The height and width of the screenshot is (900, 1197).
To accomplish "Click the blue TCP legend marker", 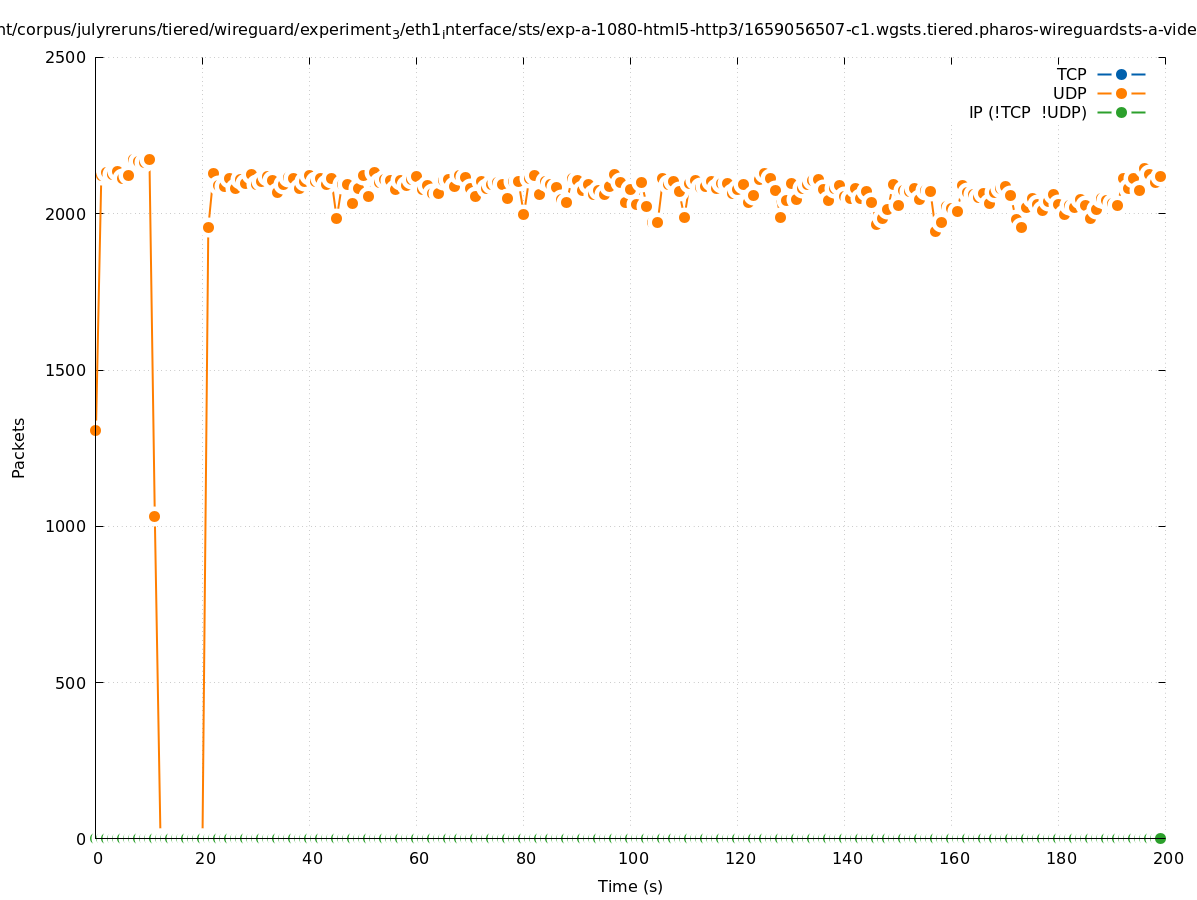I will pos(1121,74).
